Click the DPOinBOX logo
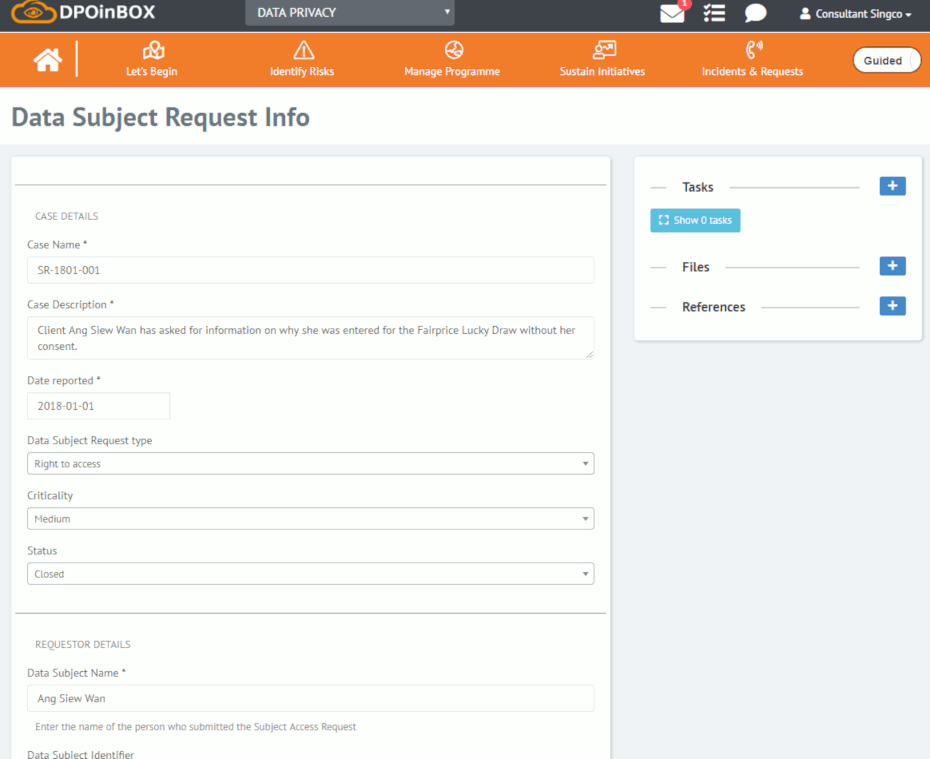 (84, 13)
